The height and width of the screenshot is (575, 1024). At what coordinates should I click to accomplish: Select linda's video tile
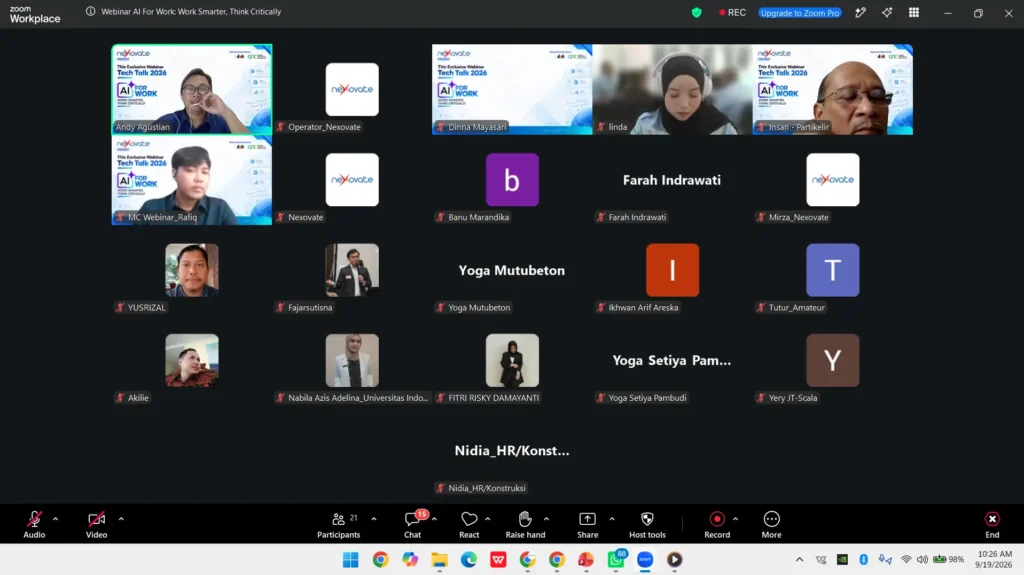pyautogui.click(x=672, y=89)
